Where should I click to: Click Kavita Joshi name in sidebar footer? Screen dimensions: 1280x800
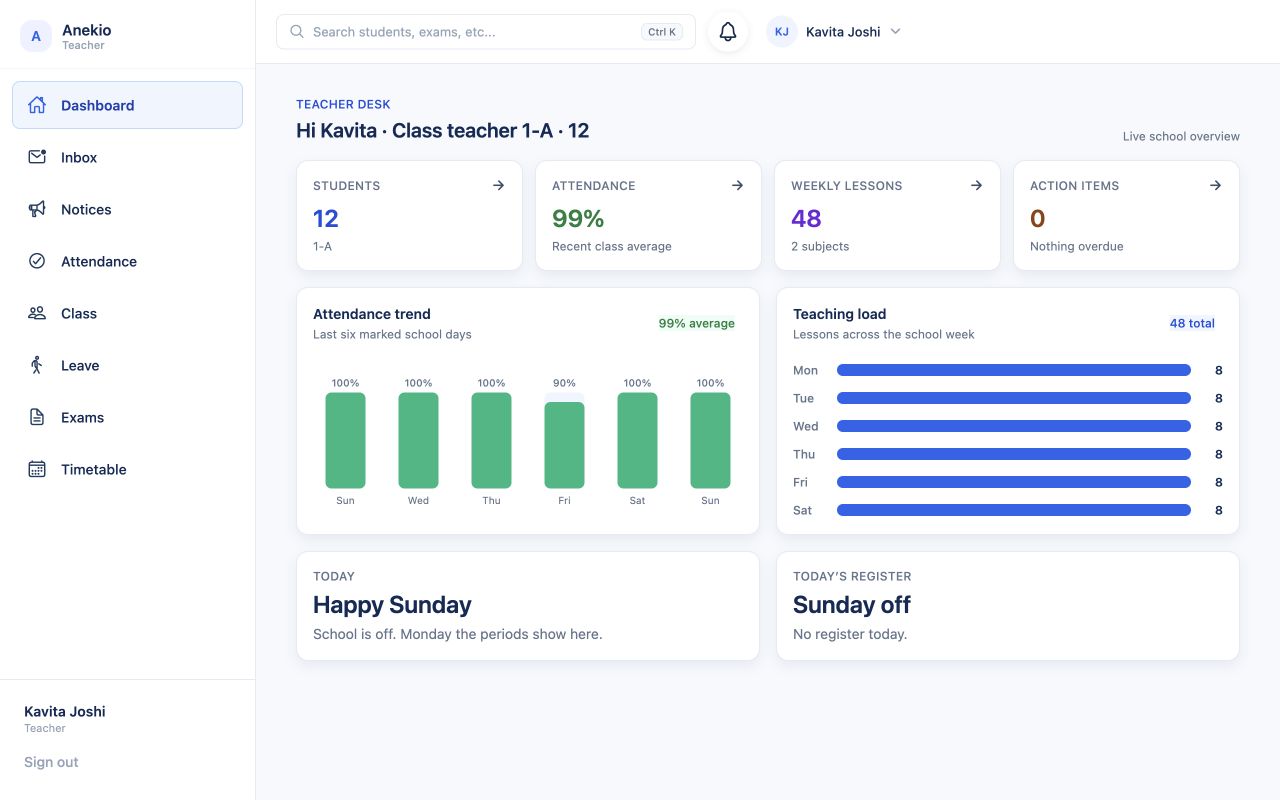pyautogui.click(x=65, y=711)
